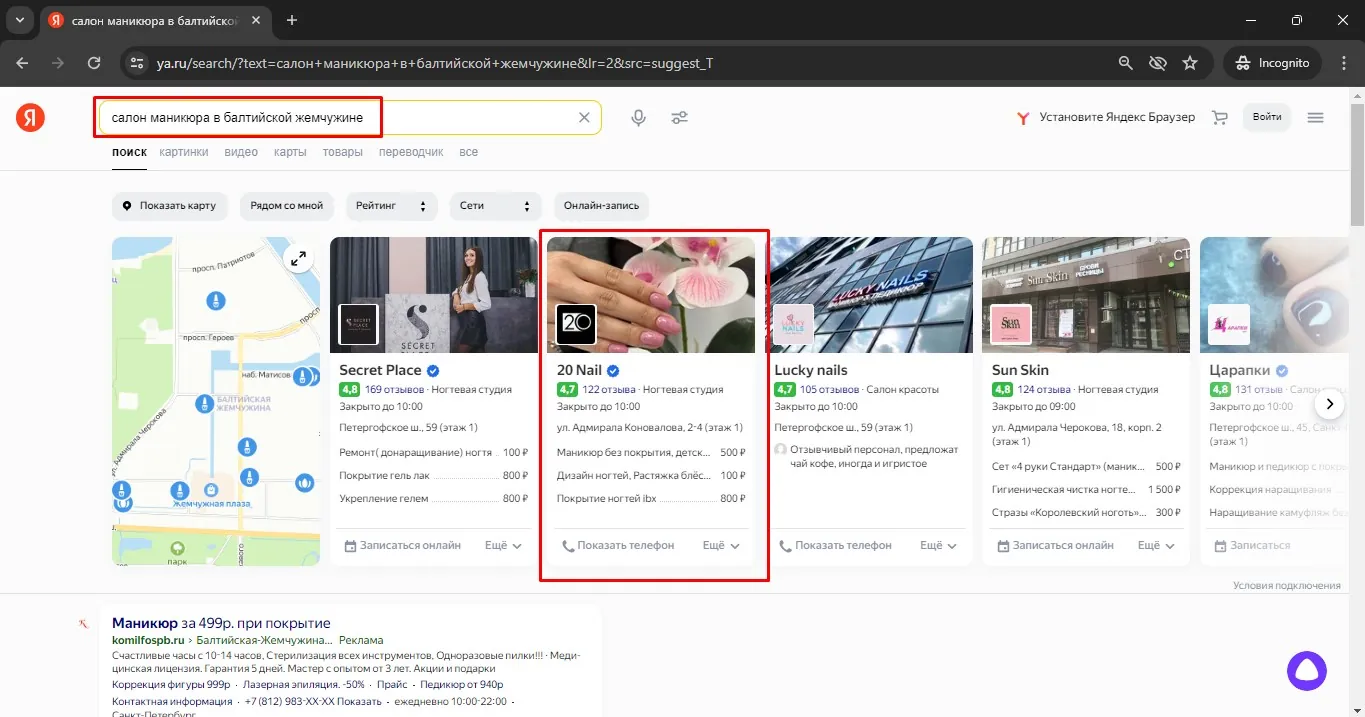Switch to the товары tab
This screenshot has height=717, width=1365.
pos(342,152)
